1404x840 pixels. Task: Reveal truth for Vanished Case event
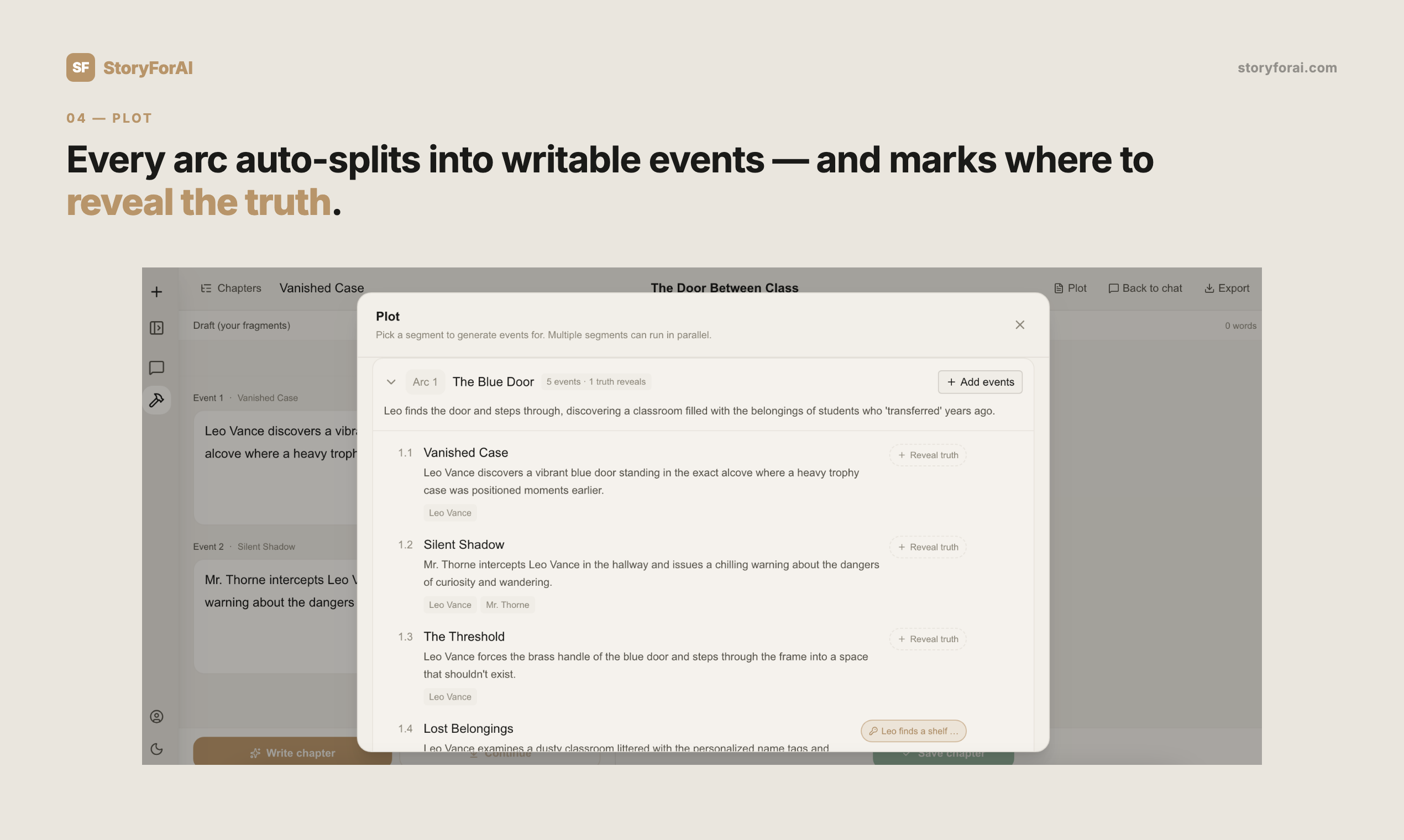(928, 455)
